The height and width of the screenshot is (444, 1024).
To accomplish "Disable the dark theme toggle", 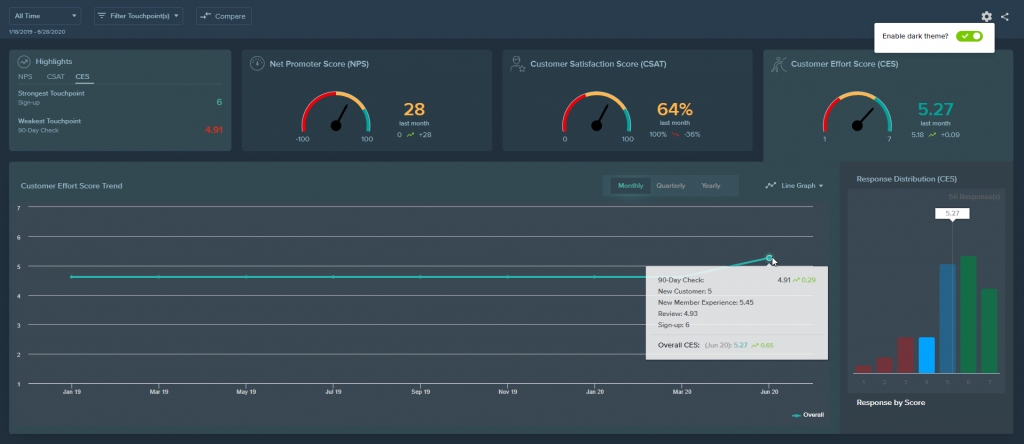I will (969, 37).
